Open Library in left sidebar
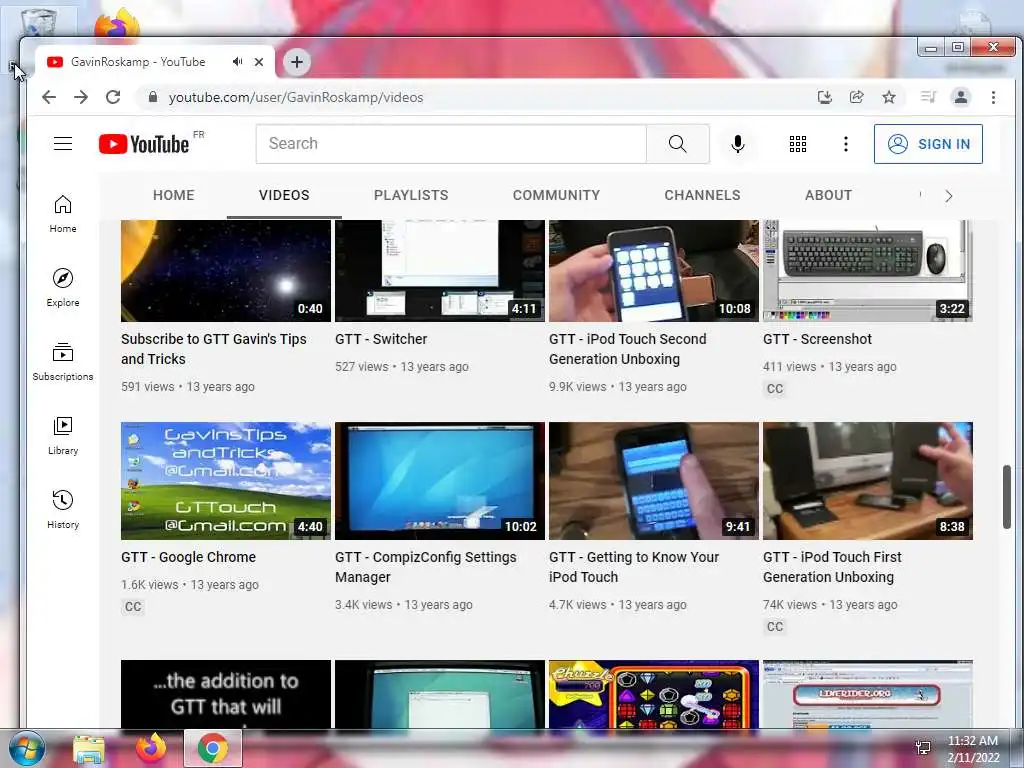 (x=63, y=436)
